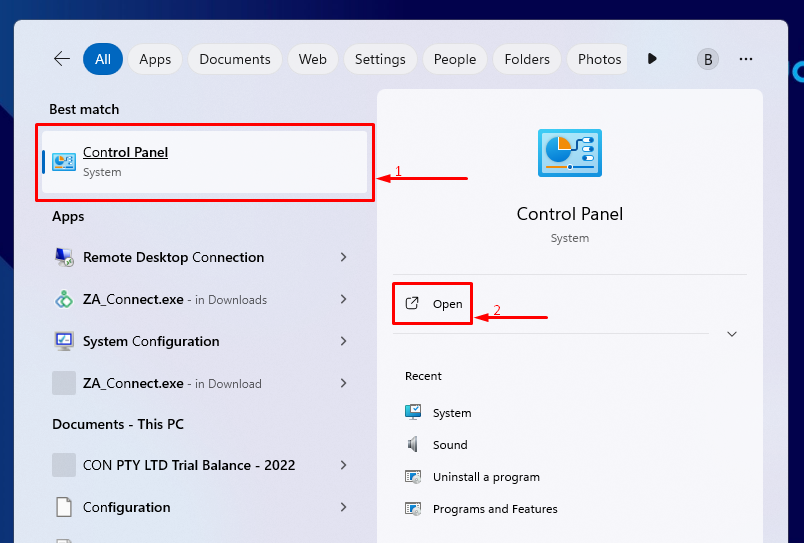Open System from the Recent list
Image resolution: width=804 pixels, height=543 pixels.
[452, 413]
